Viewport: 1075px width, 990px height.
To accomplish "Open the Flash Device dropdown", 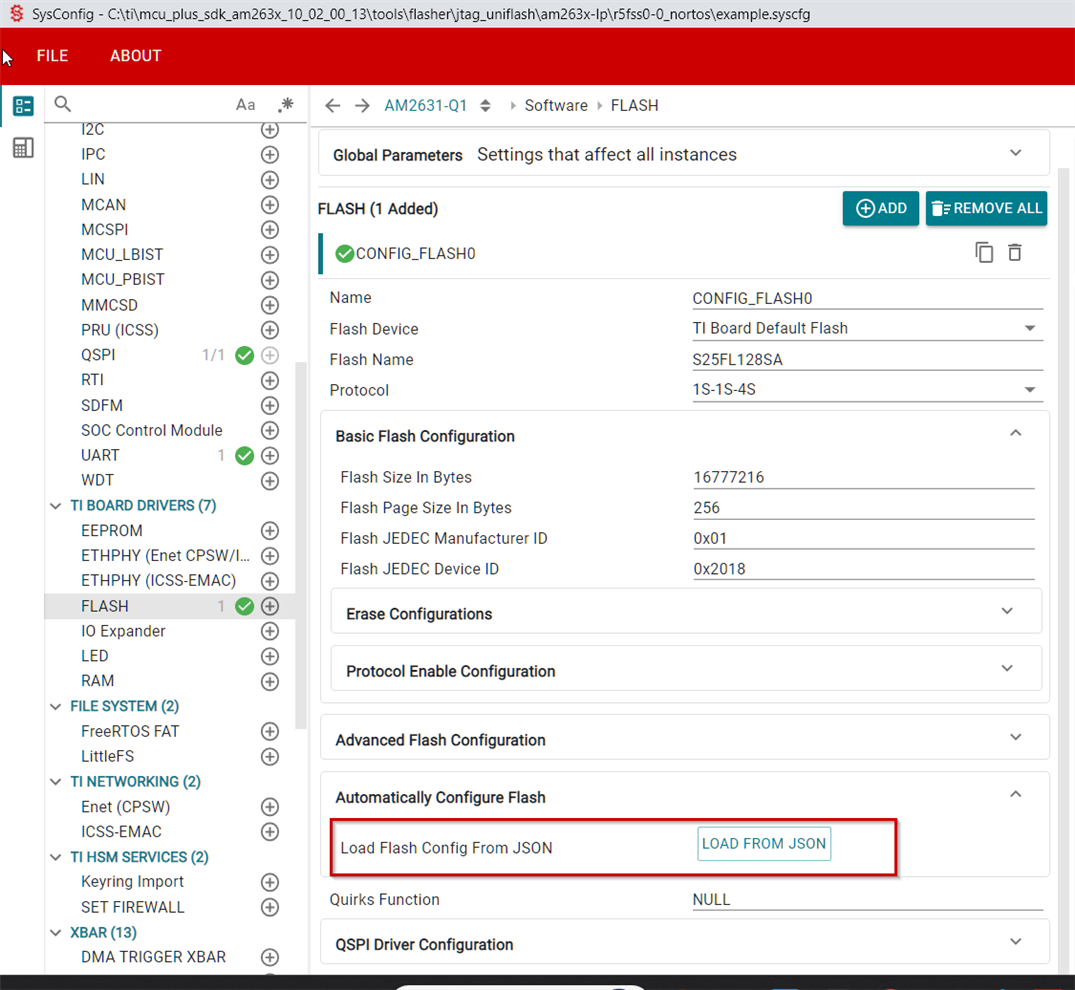I will 867,328.
